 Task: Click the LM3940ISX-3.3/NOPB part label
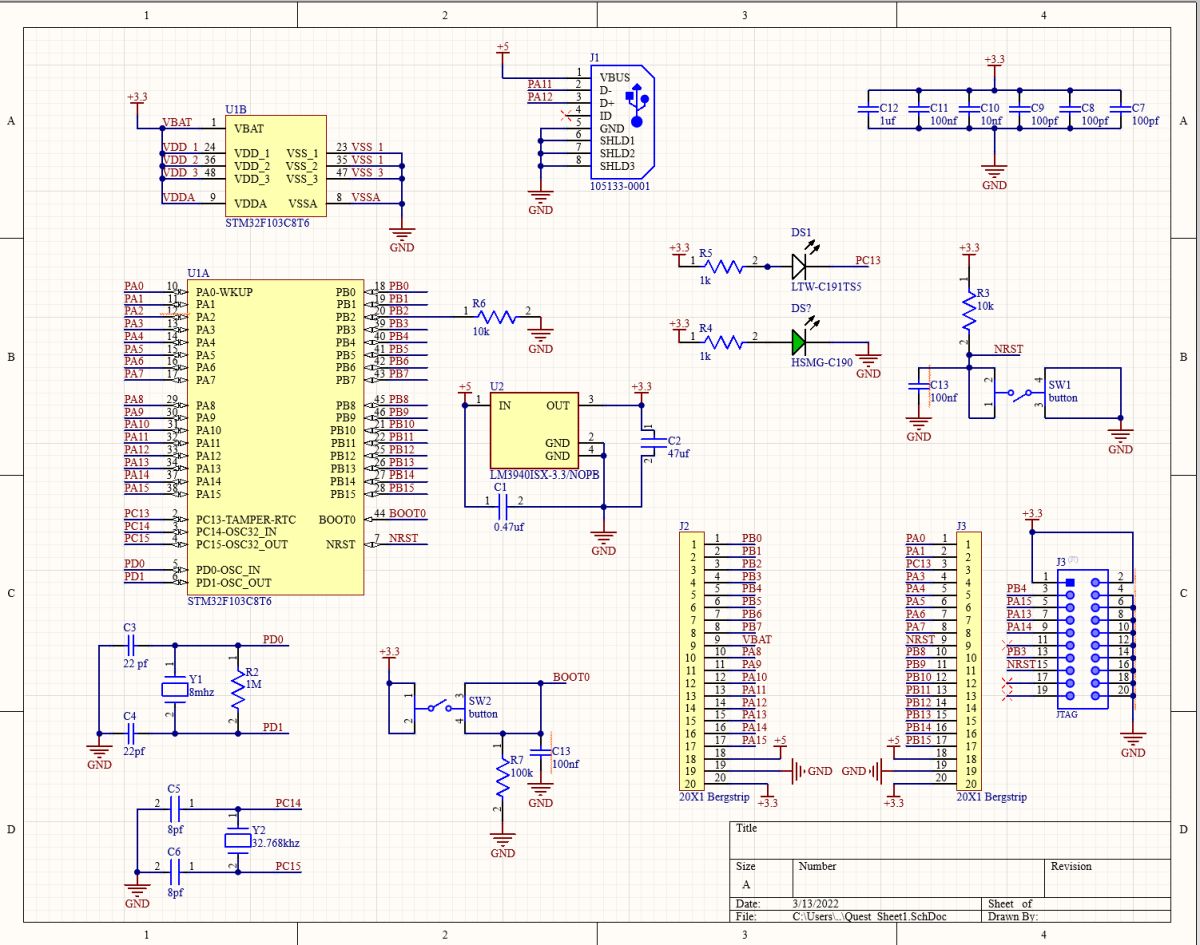(x=544, y=476)
